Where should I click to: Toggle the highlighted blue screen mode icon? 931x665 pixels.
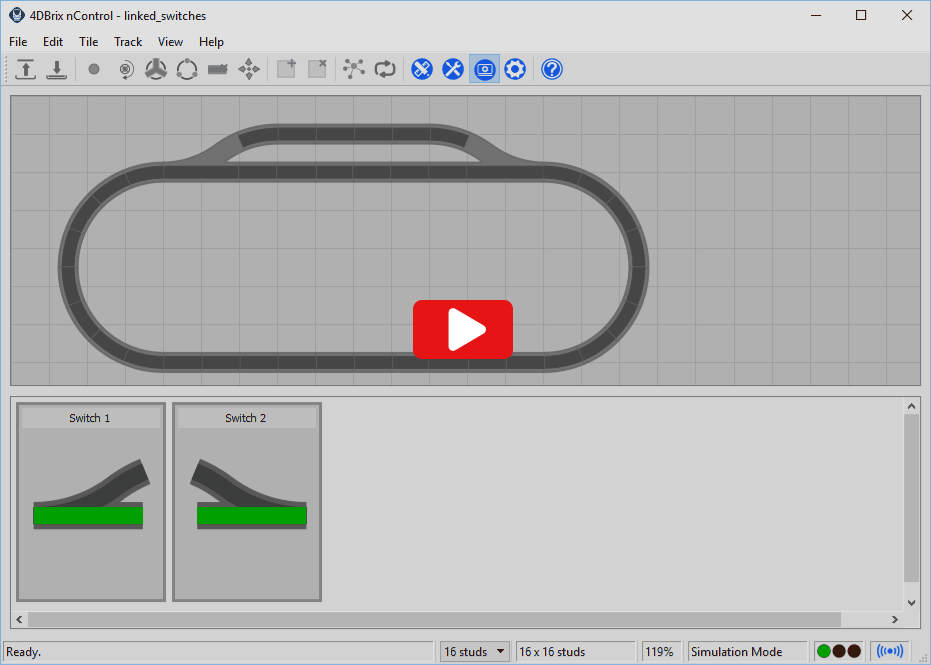tap(484, 69)
